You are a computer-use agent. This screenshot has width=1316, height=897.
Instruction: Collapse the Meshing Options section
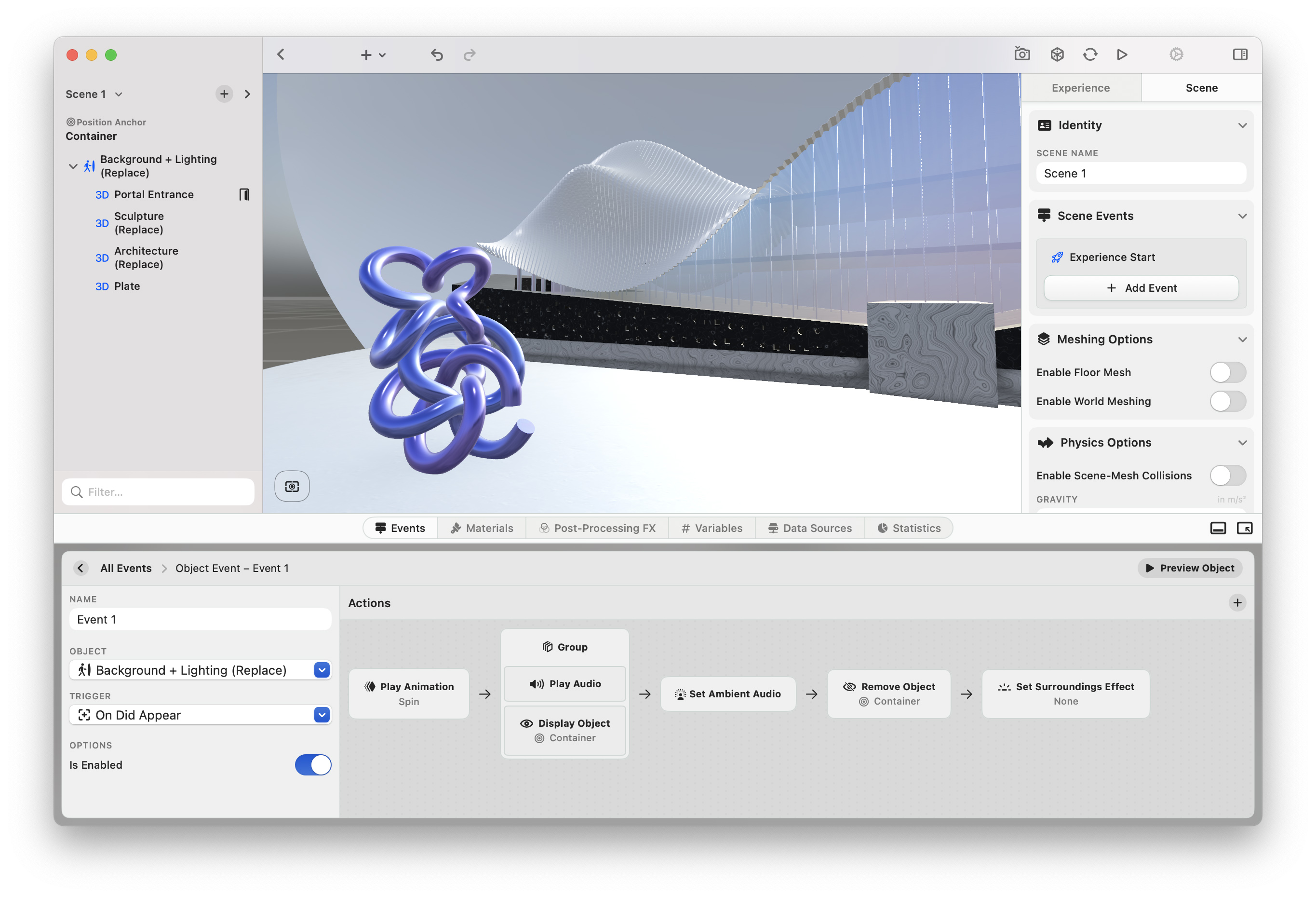tap(1242, 340)
